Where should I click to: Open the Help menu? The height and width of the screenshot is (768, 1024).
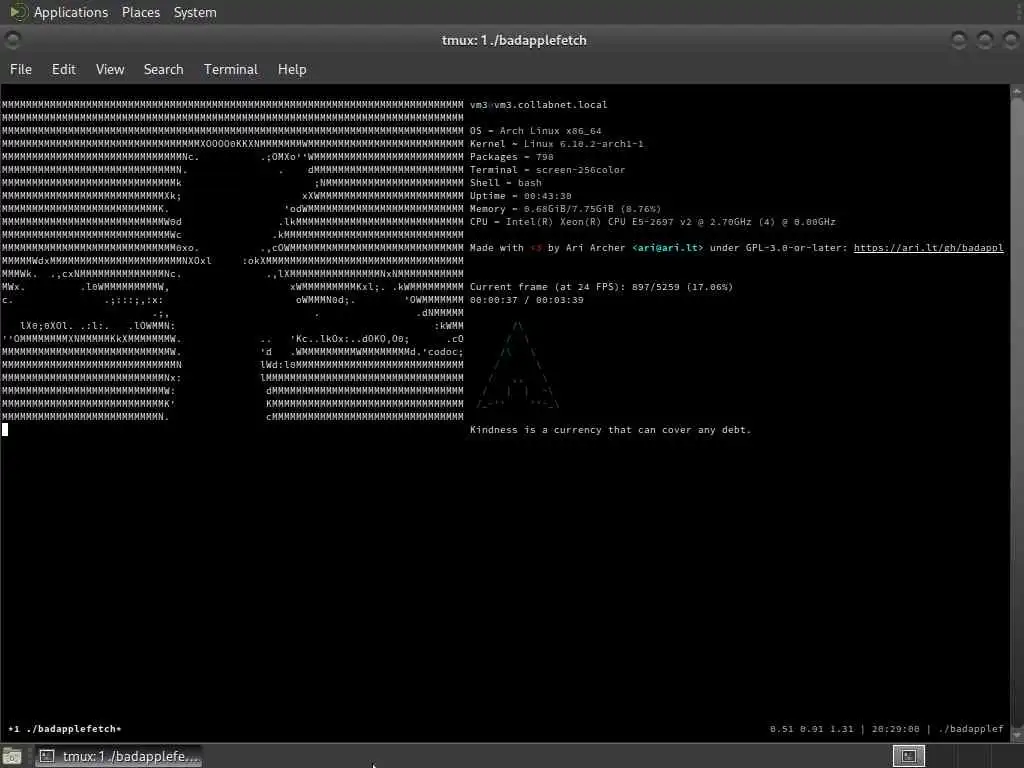(292, 69)
